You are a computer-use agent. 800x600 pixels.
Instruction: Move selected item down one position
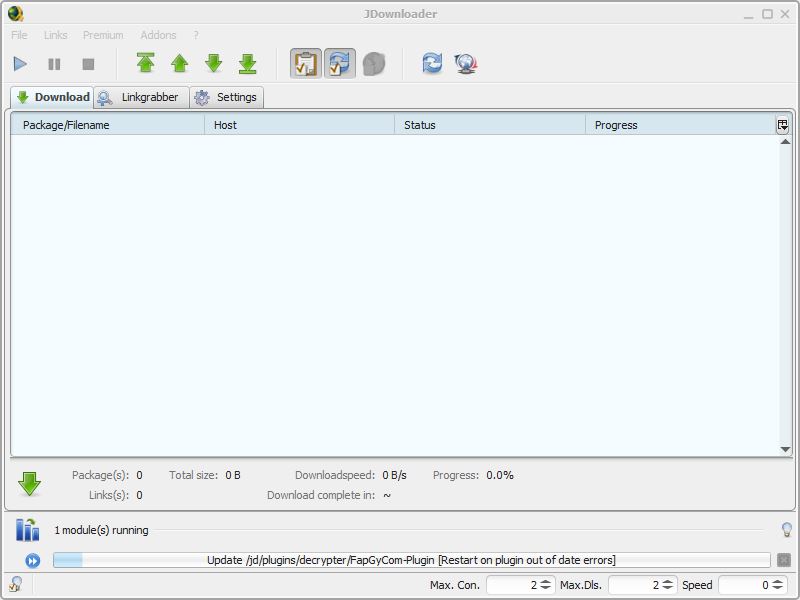pyautogui.click(x=214, y=63)
